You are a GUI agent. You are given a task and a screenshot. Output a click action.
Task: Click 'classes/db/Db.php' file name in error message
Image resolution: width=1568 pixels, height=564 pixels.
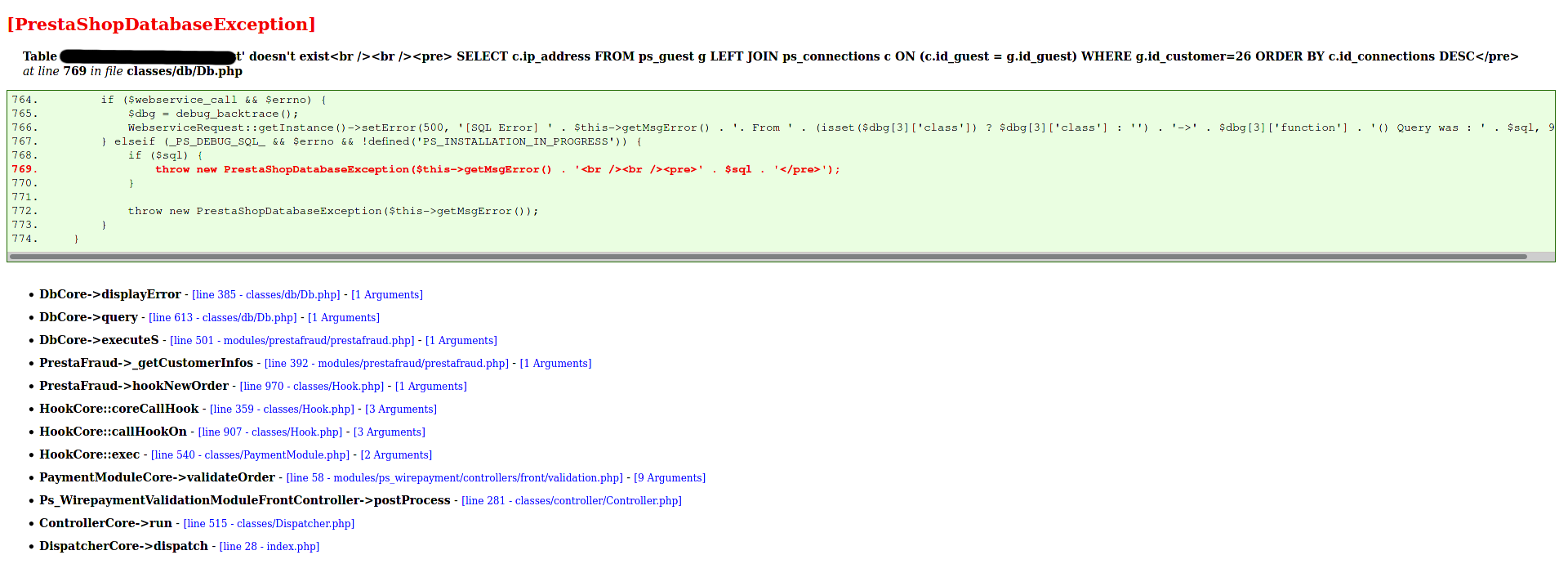pos(185,71)
